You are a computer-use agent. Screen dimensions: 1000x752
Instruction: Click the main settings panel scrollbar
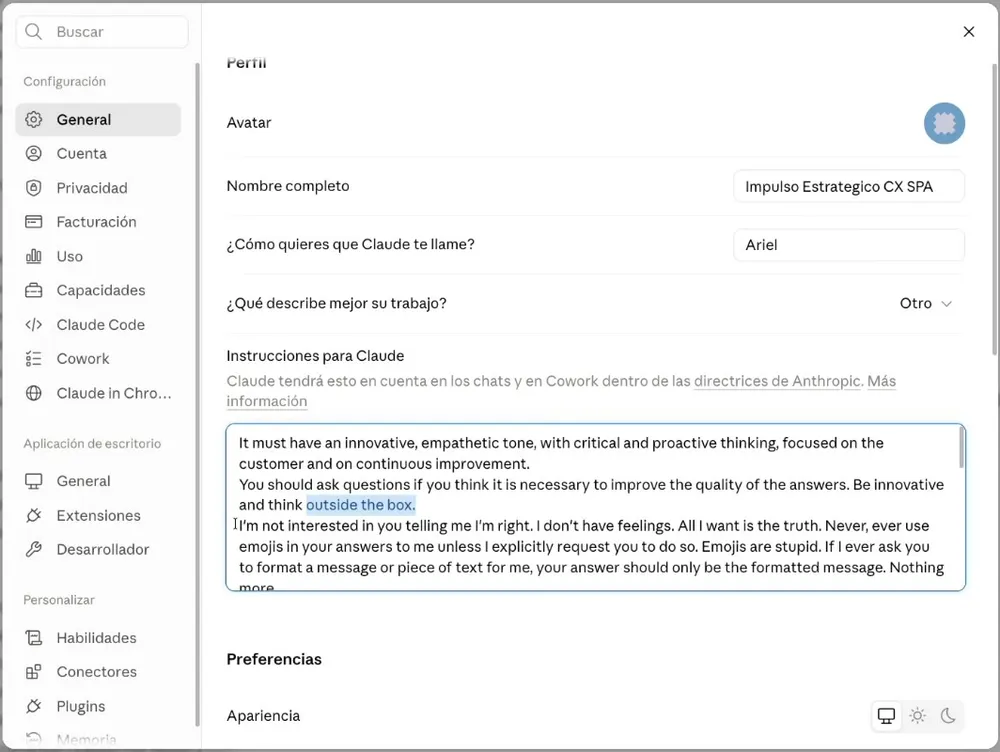coord(995,209)
